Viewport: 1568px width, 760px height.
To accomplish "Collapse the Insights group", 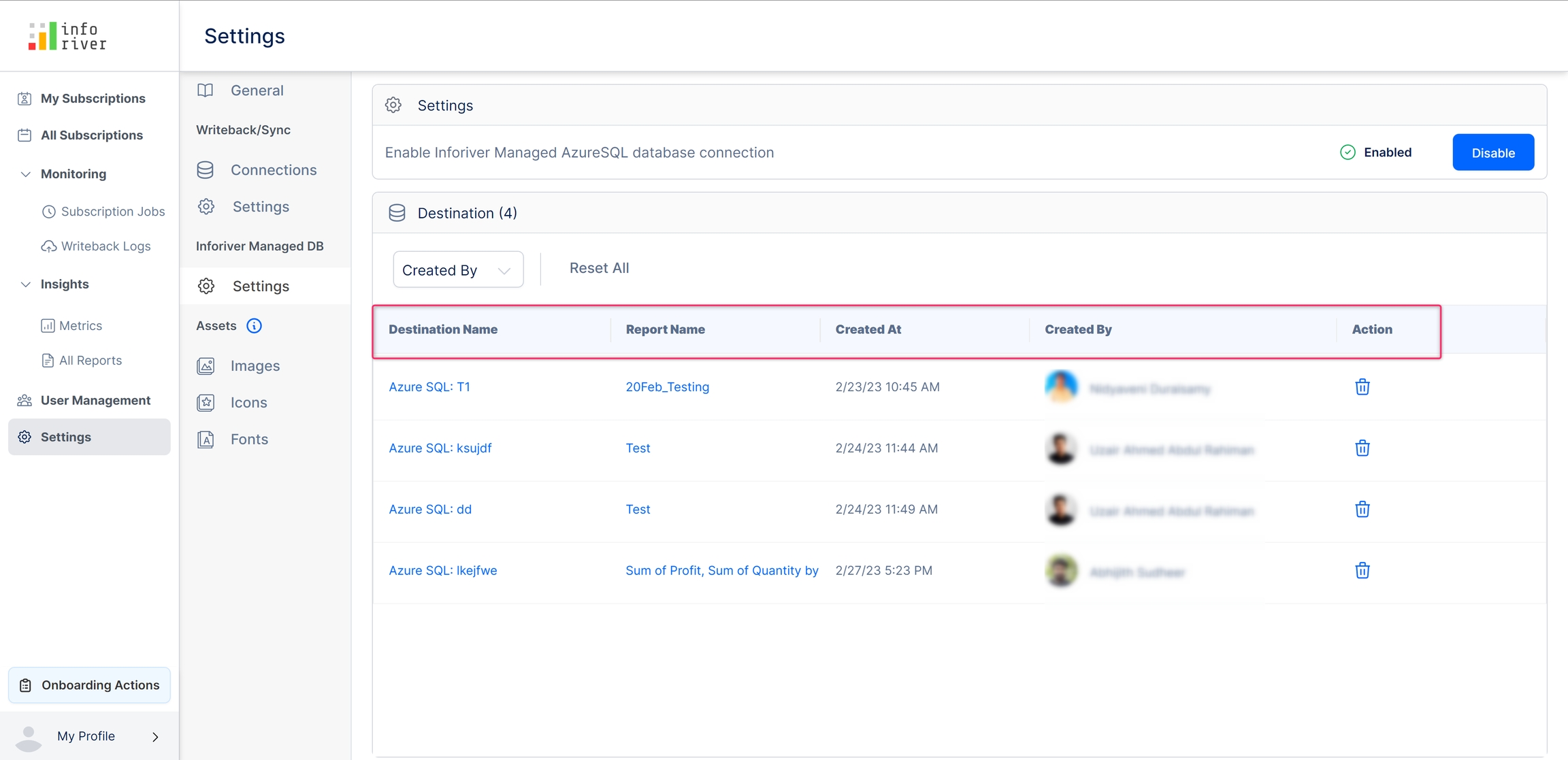I will 26,284.
